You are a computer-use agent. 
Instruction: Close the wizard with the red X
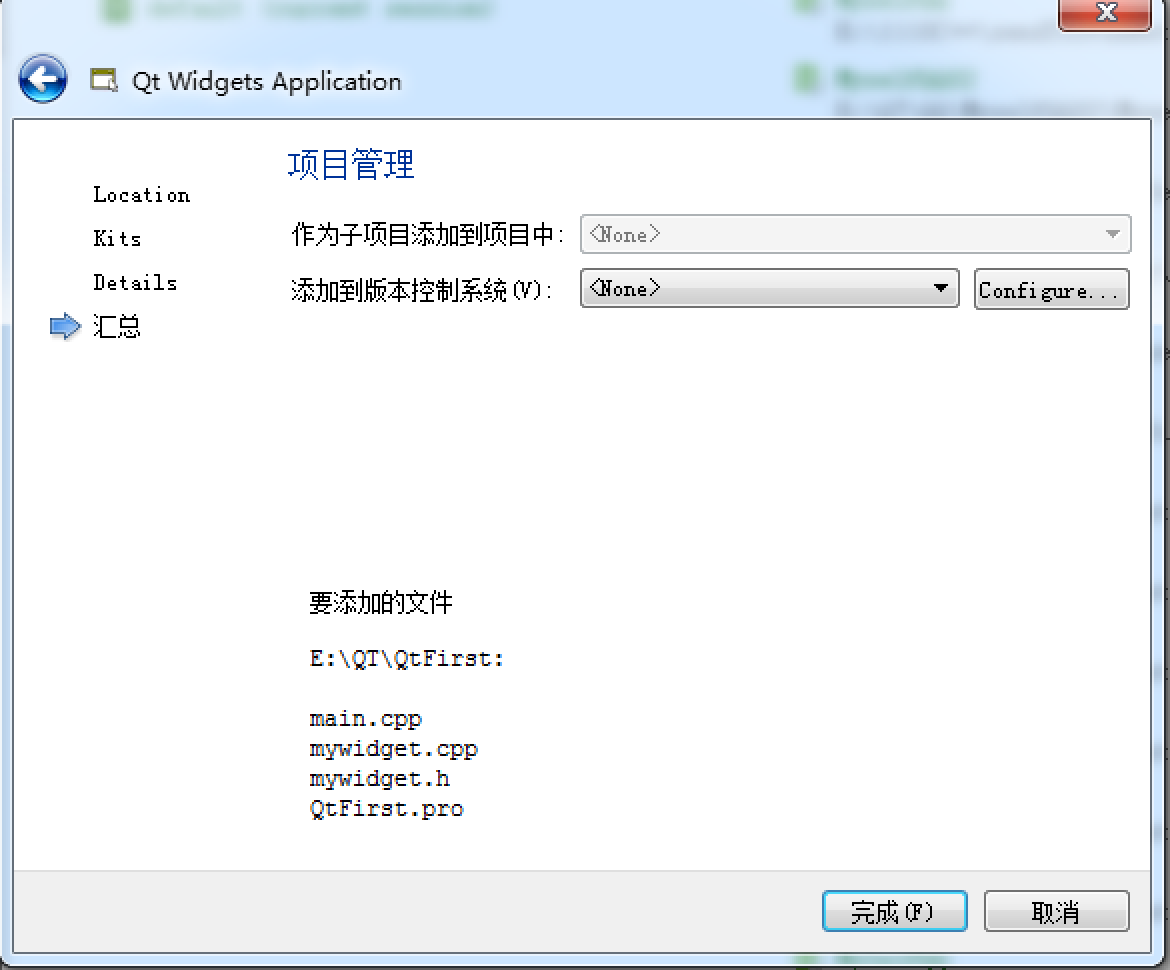point(1105,13)
